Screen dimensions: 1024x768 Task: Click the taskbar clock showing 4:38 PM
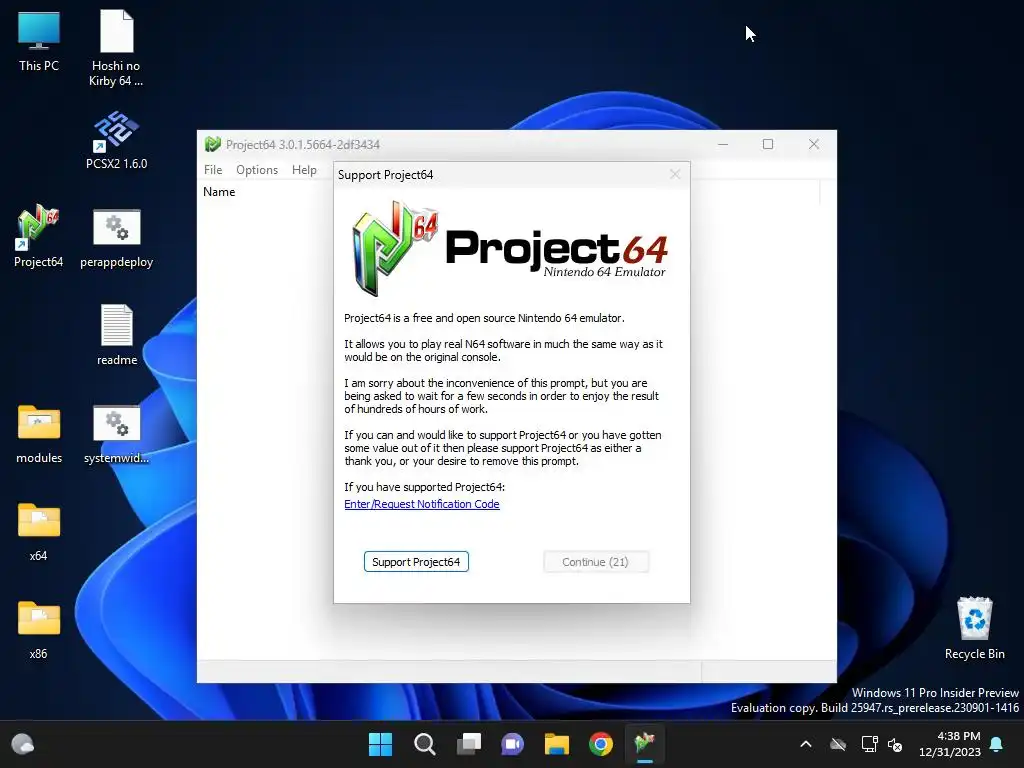950,744
